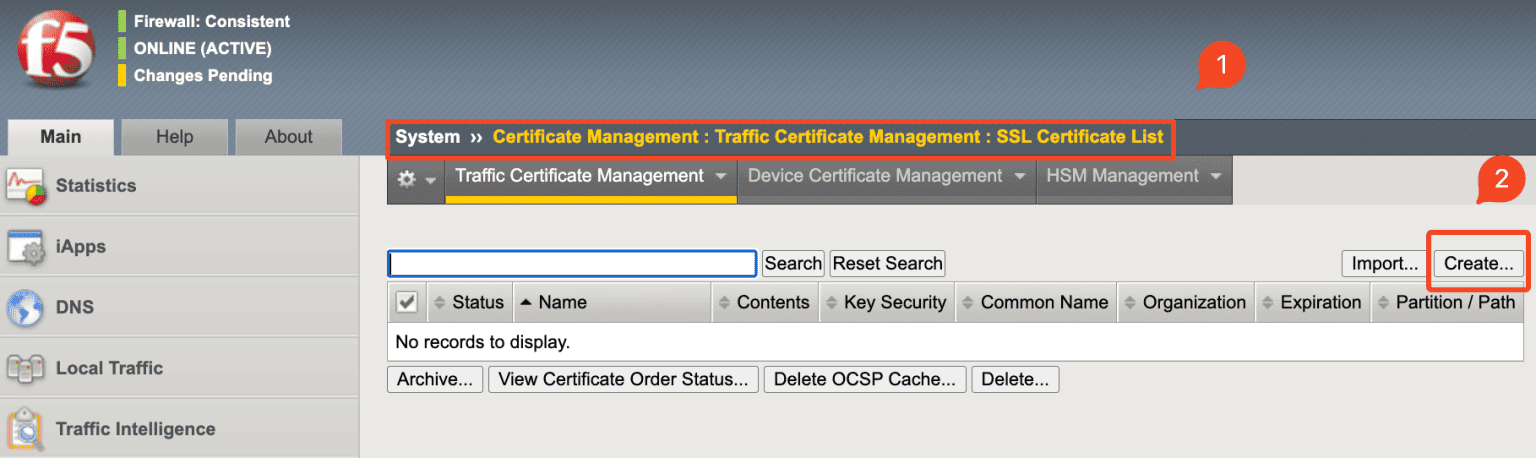
Task: Click the ONLINE (ACTIVE) status text
Action: 203,48
